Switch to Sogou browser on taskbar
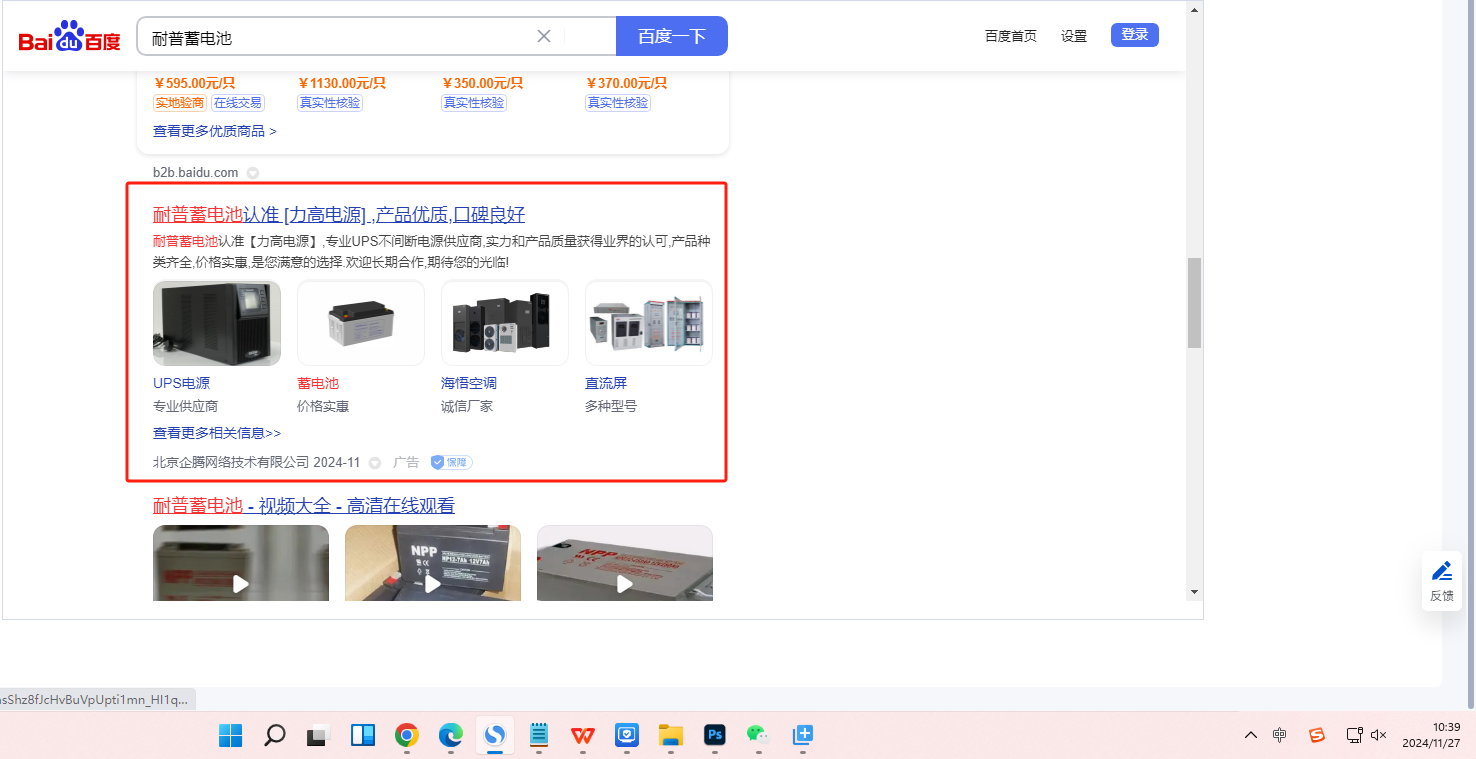 tap(494, 735)
